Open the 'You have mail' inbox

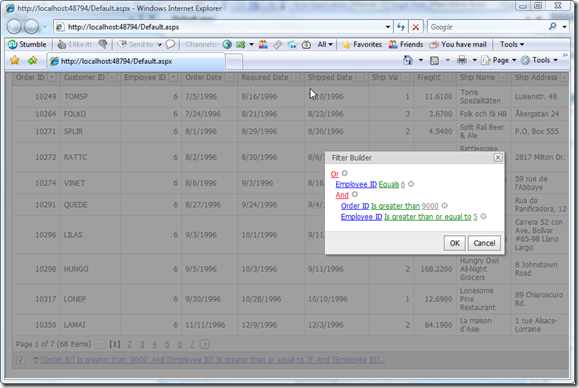458,45
